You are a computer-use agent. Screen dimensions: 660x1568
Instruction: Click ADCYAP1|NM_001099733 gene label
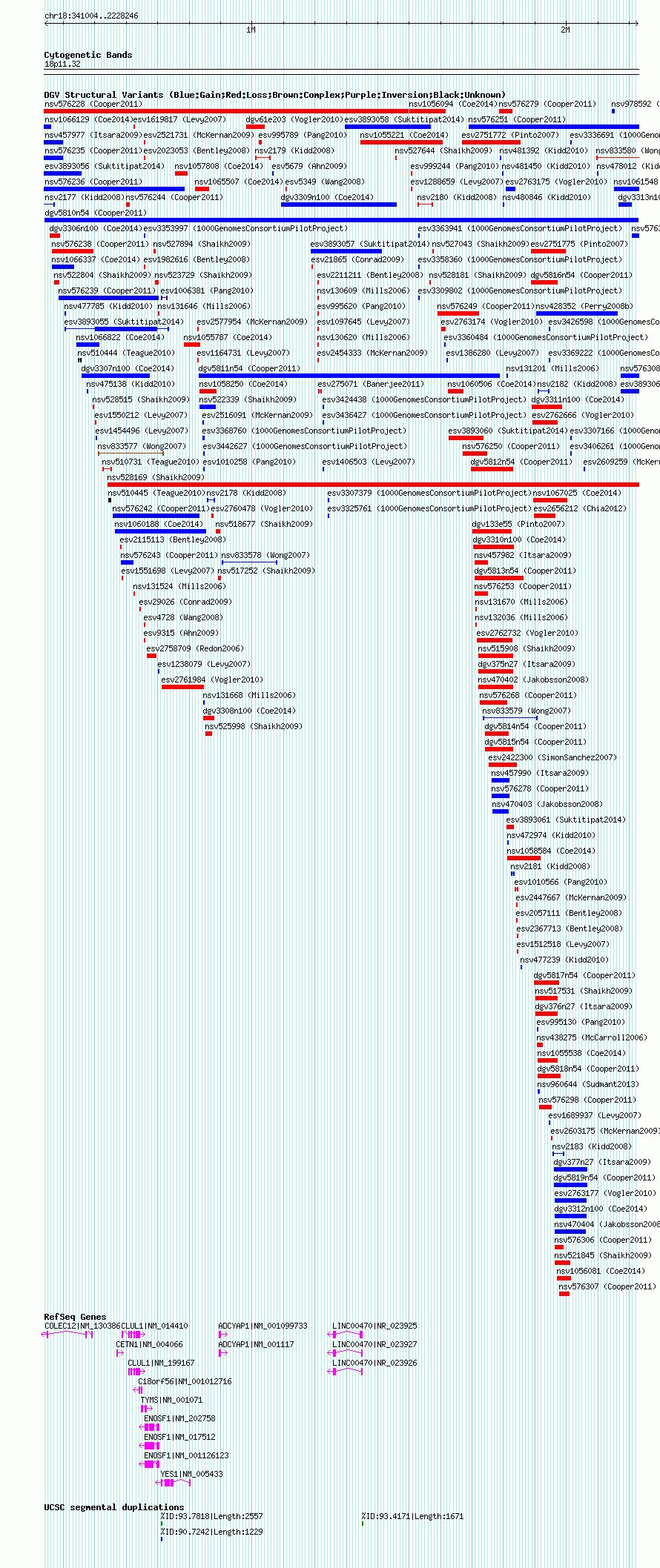[263, 1326]
